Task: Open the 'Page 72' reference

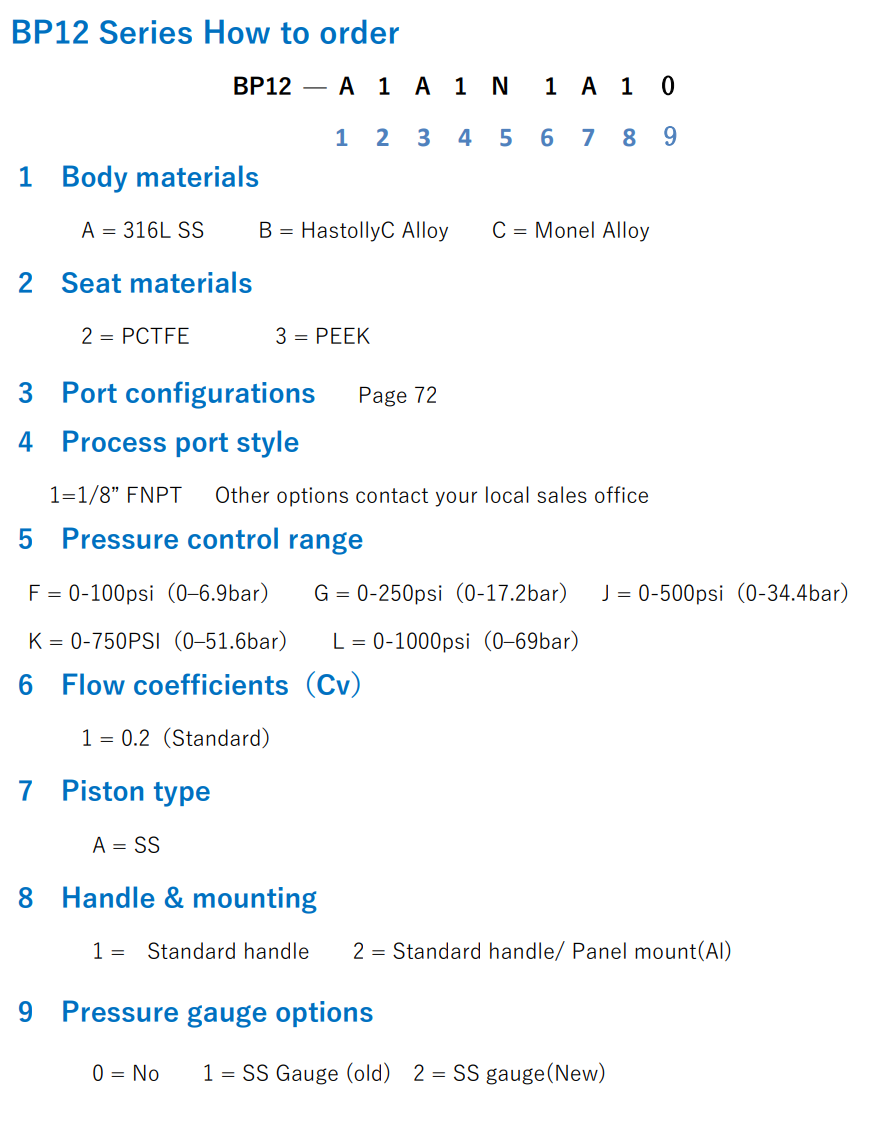Action: [x=397, y=395]
